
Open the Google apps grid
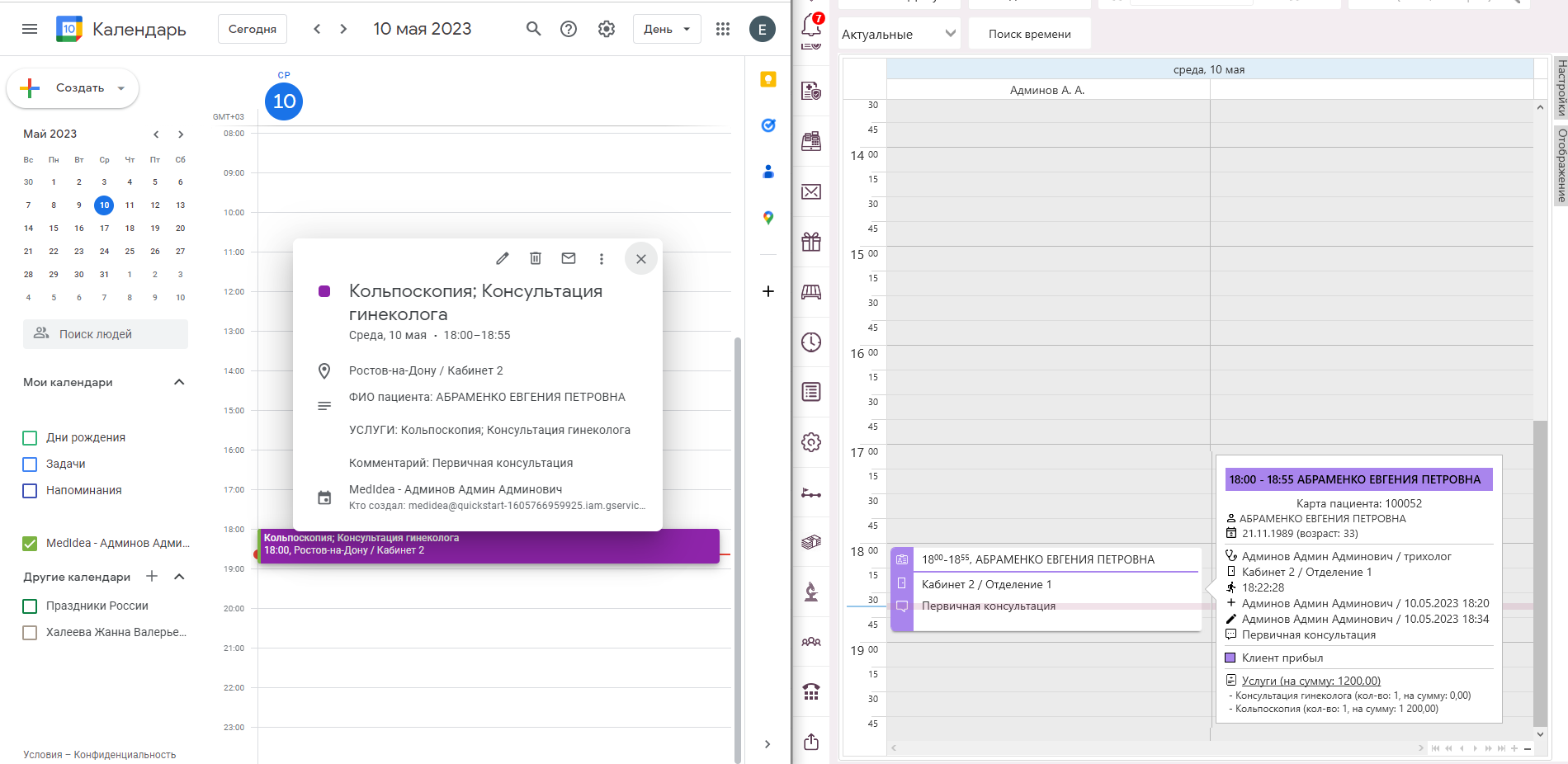click(x=723, y=29)
